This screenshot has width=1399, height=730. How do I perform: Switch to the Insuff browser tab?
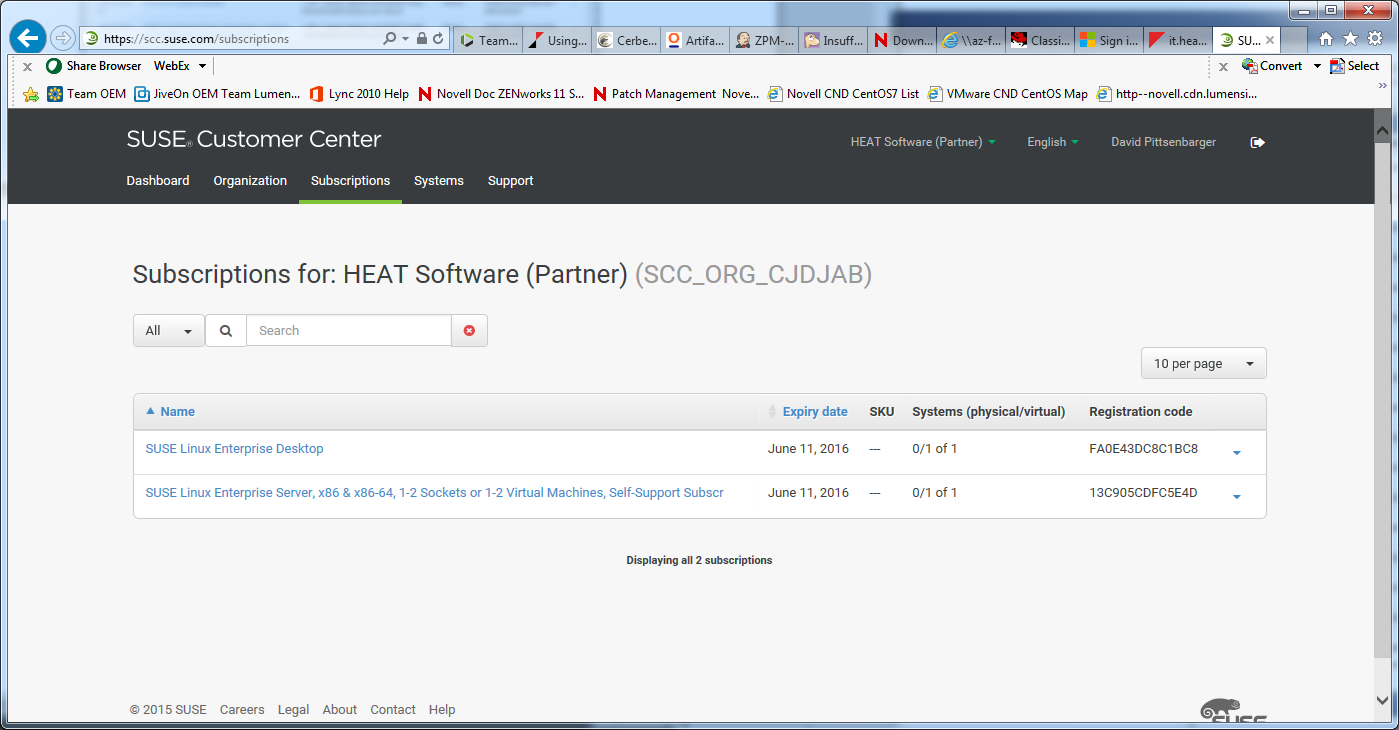coord(833,40)
